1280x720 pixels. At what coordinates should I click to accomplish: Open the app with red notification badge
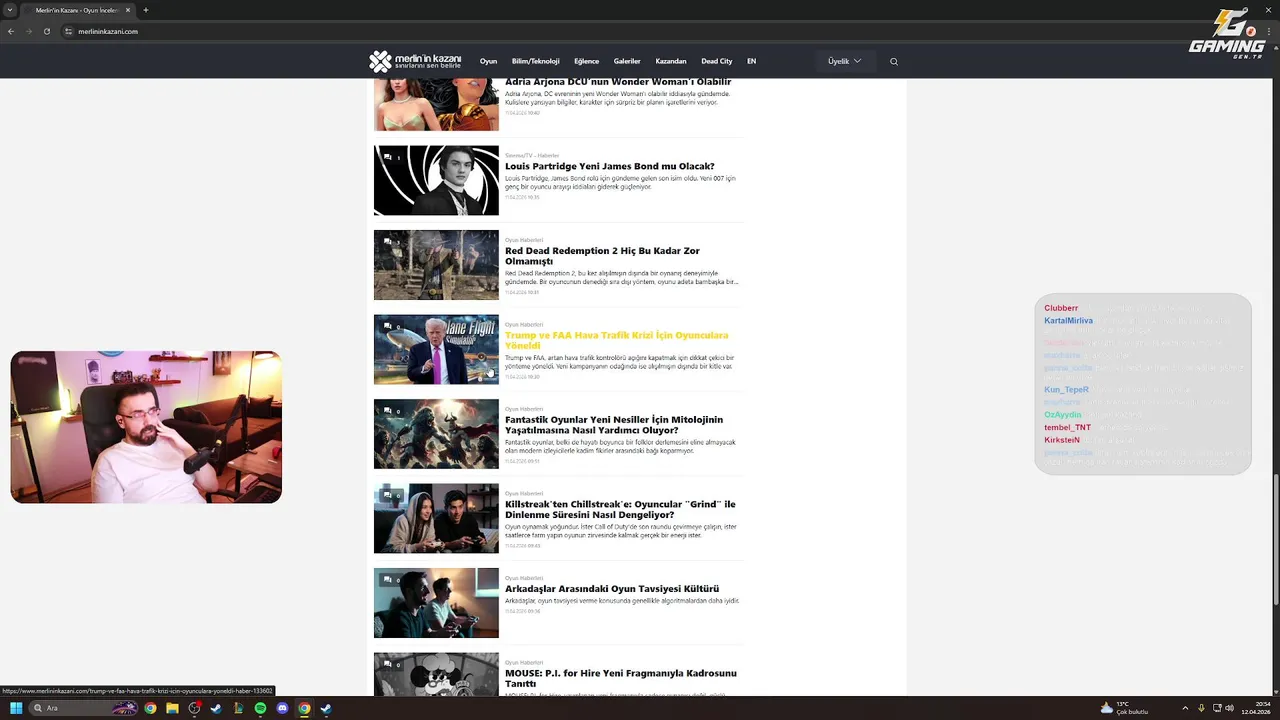click(194, 708)
